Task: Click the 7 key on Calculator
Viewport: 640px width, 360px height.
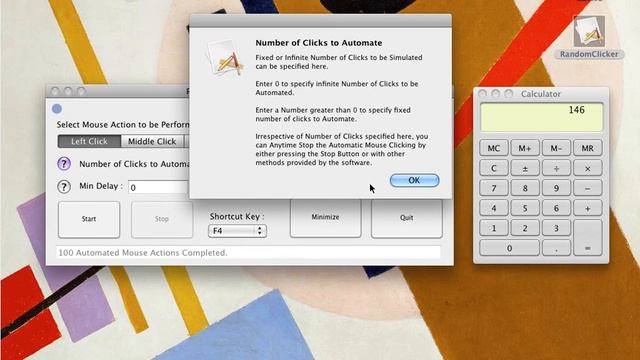Action: click(x=493, y=188)
